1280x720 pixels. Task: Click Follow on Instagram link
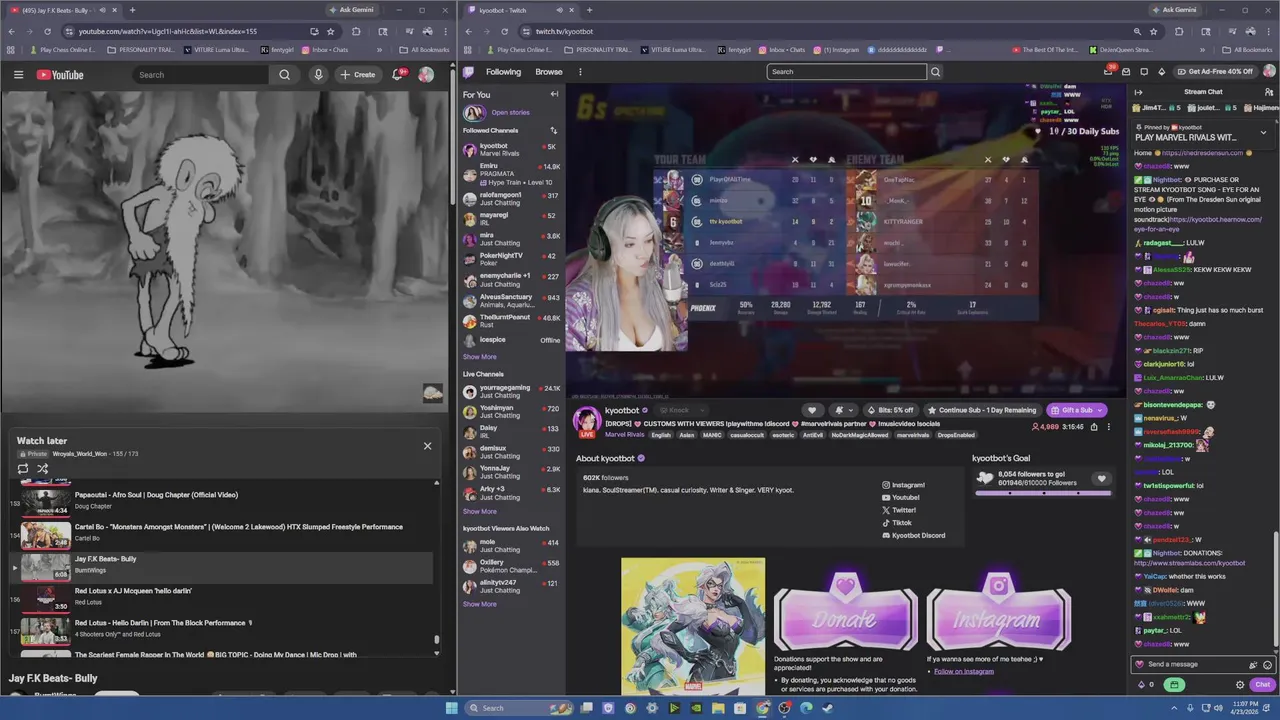(964, 671)
